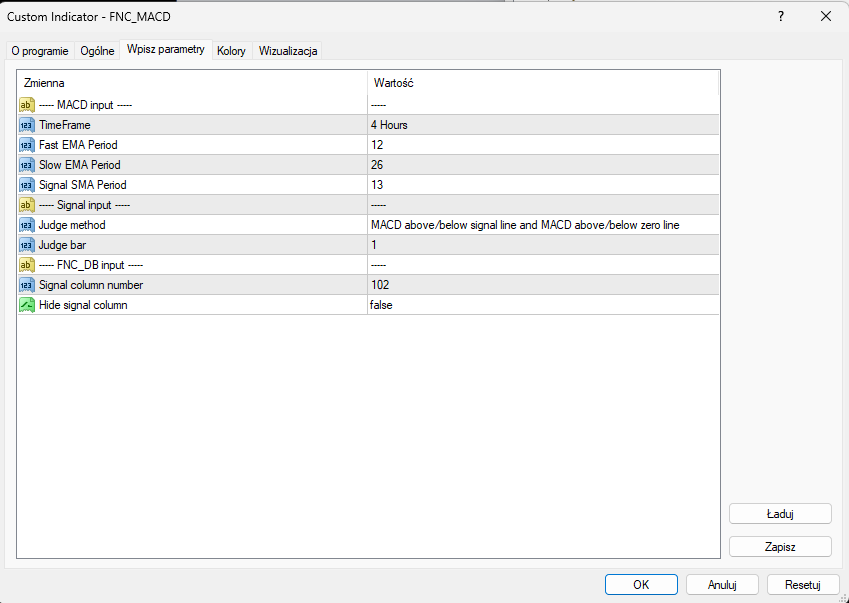Select the Judge bar row icon
This screenshot has width=849, height=603.
[27, 245]
